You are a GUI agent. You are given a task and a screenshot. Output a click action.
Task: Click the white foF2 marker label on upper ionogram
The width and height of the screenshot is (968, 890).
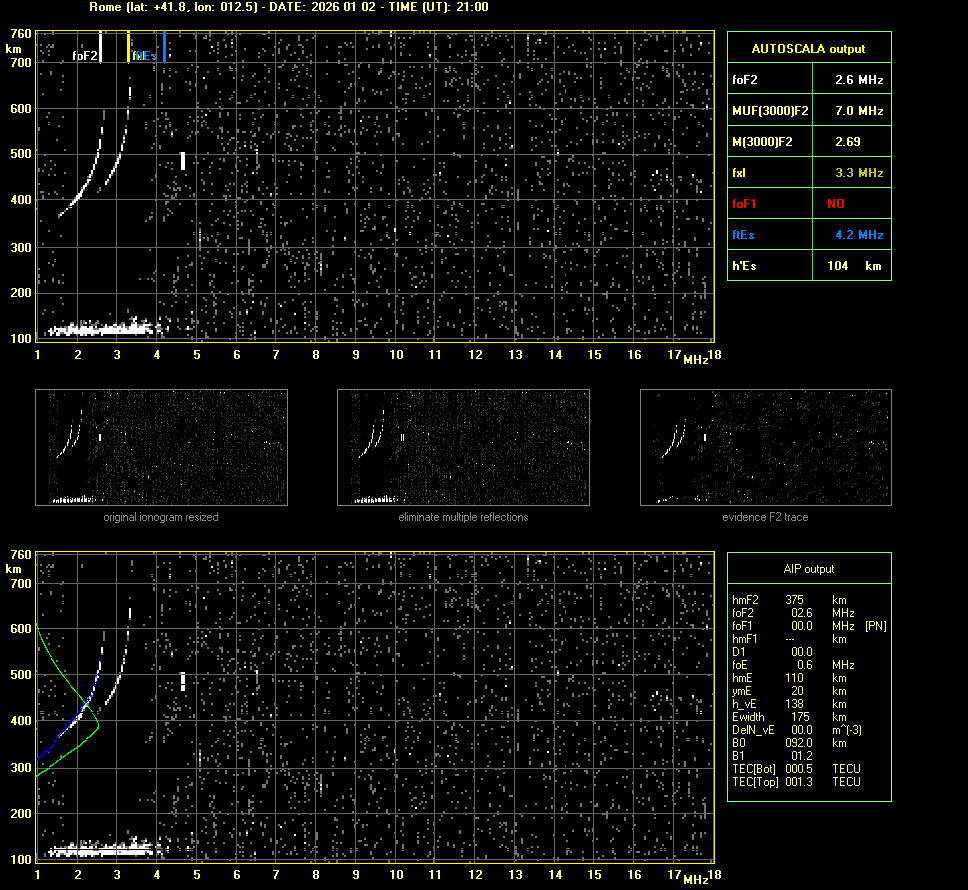pos(85,56)
